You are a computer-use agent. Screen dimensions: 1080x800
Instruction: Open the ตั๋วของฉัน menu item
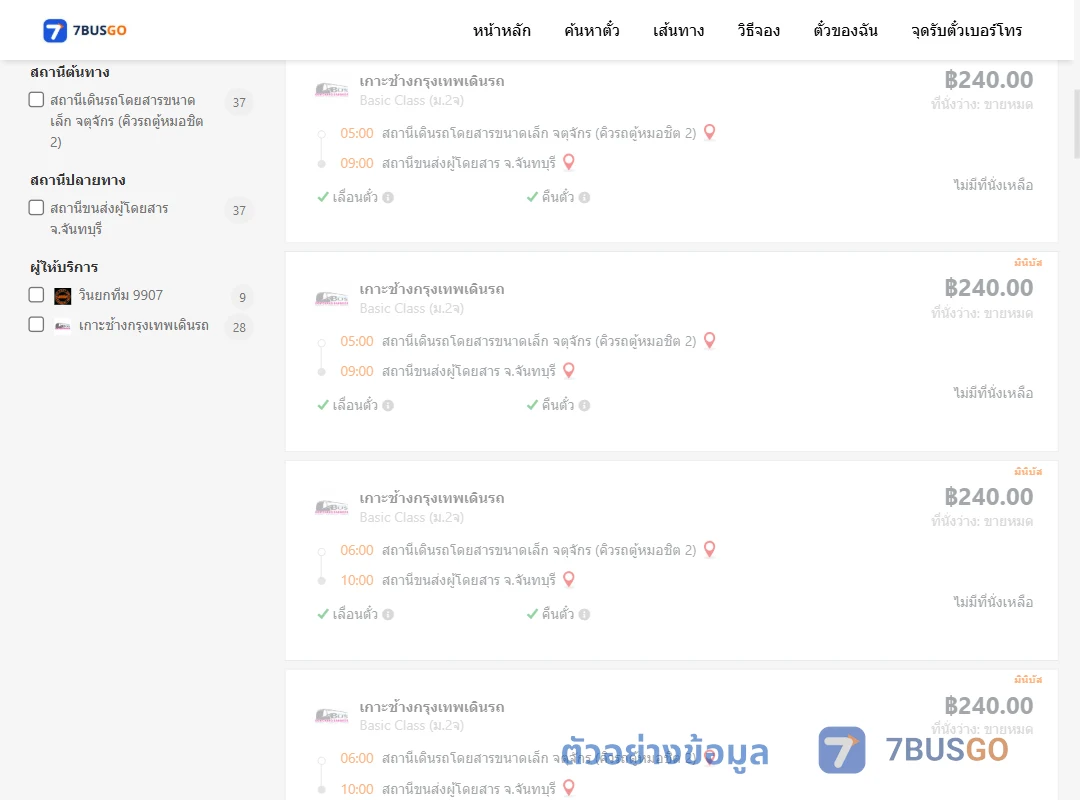click(x=845, y=30)
